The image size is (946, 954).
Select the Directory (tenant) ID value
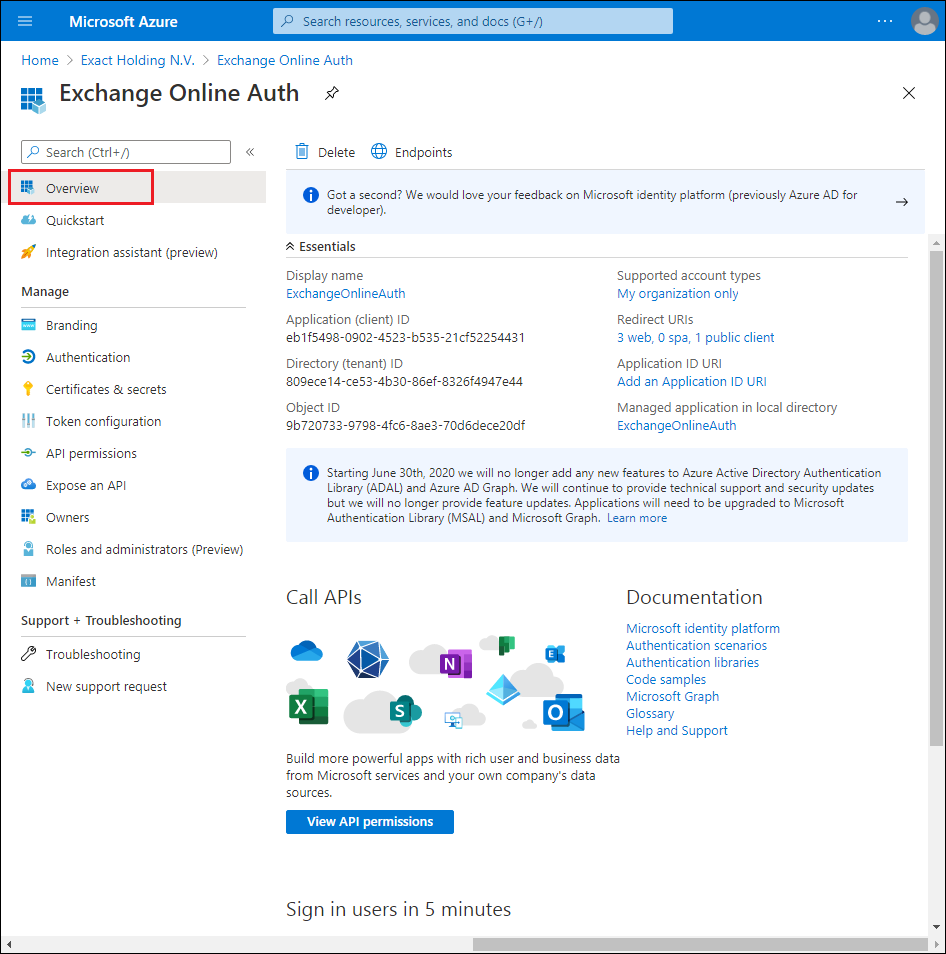pyautogui.click(x=404, y=381)
